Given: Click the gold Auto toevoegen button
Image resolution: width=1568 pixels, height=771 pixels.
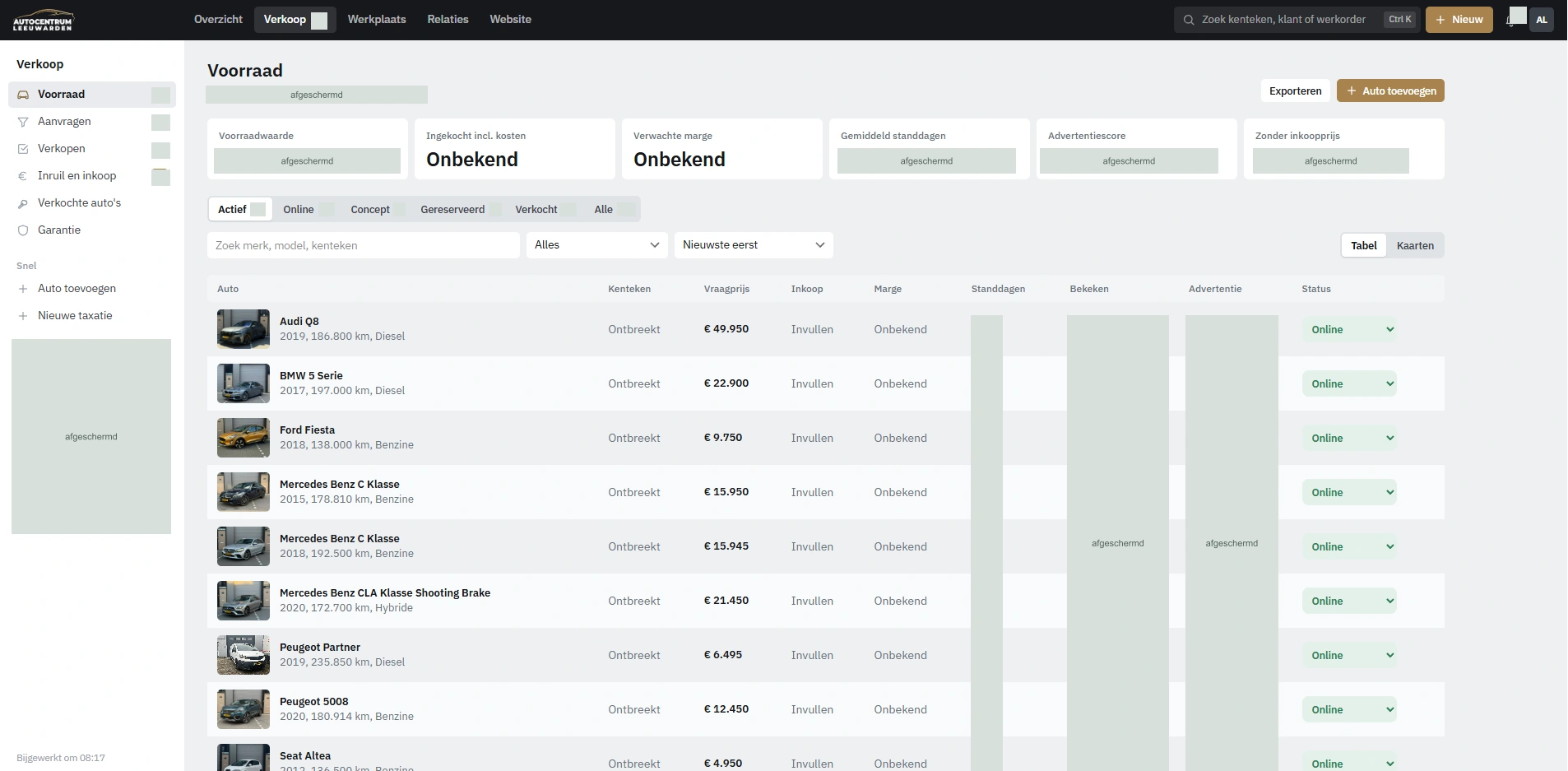Looking at the screenshot, I should (1390, 91).
